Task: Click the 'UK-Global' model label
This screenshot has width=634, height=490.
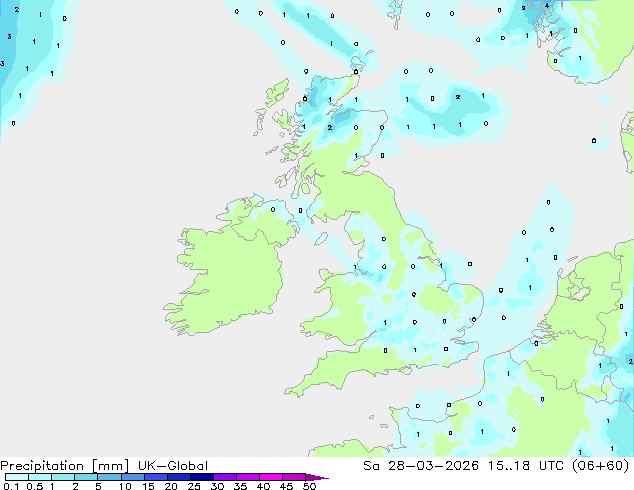Action: click(173, 466)
